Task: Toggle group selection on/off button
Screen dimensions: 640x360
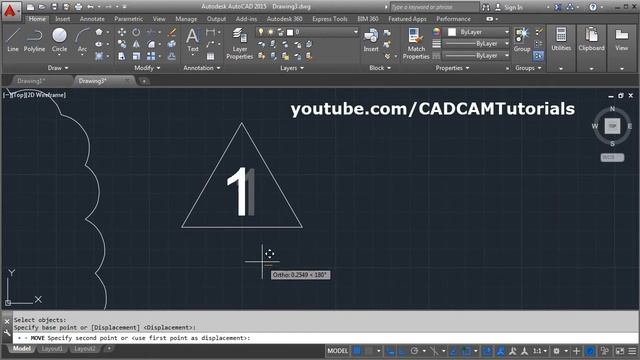Action: point(538,56)
